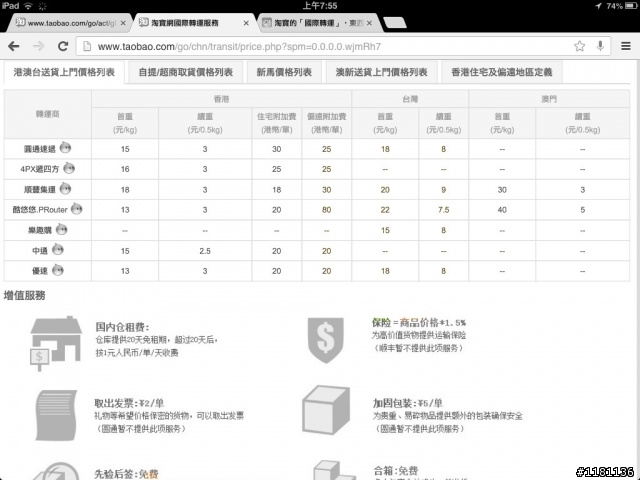640x480 pixels.
Task: Close the 淘寶網國際轉運服務 tab
Action: tap(246, 23)
